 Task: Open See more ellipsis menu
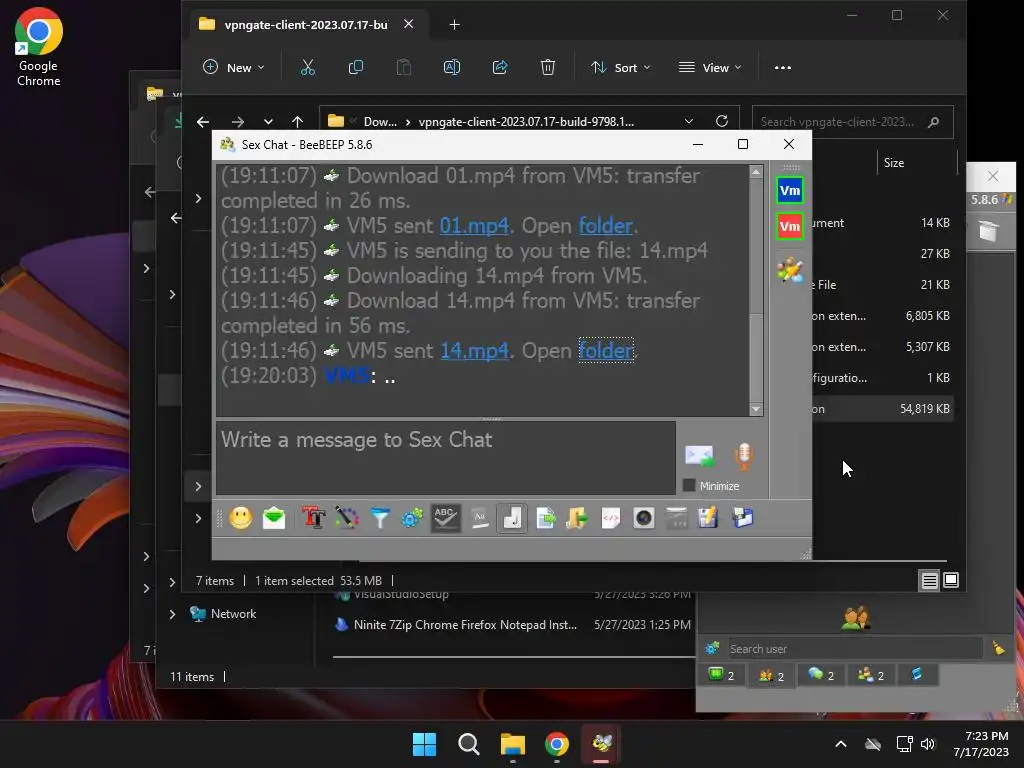(782, 67)
